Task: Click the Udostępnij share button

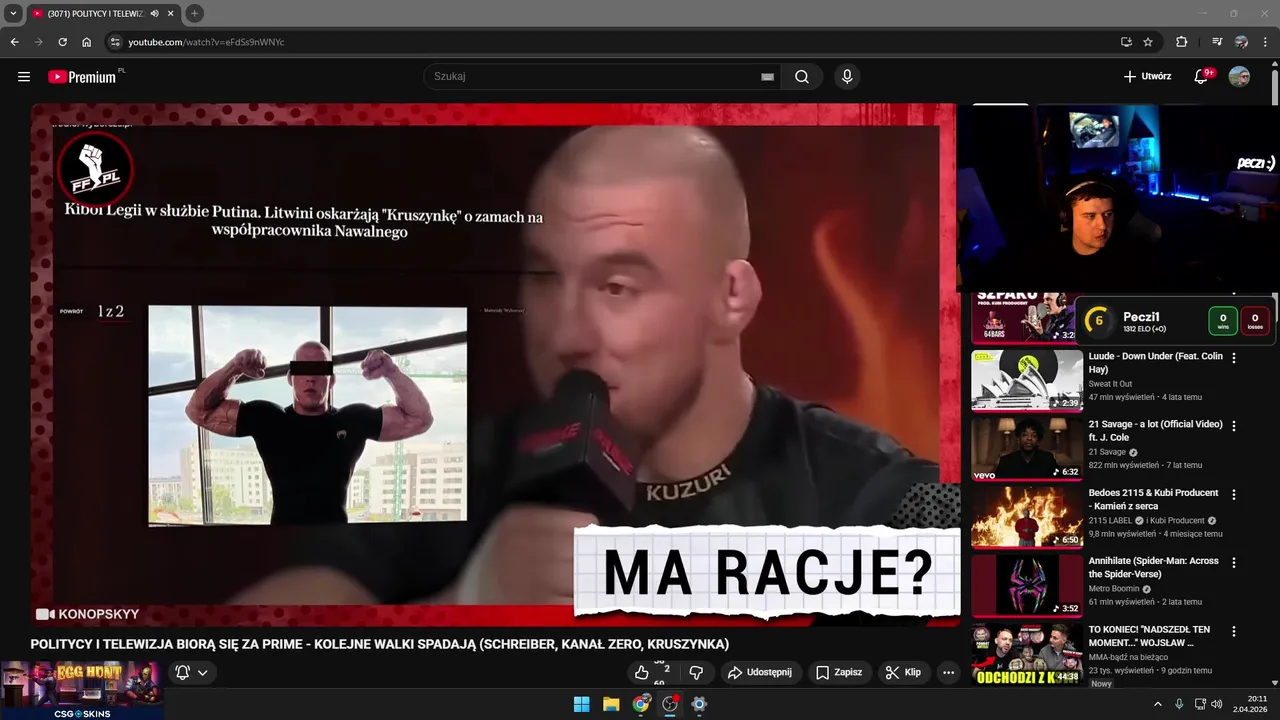Action: (x=760, y=672)
